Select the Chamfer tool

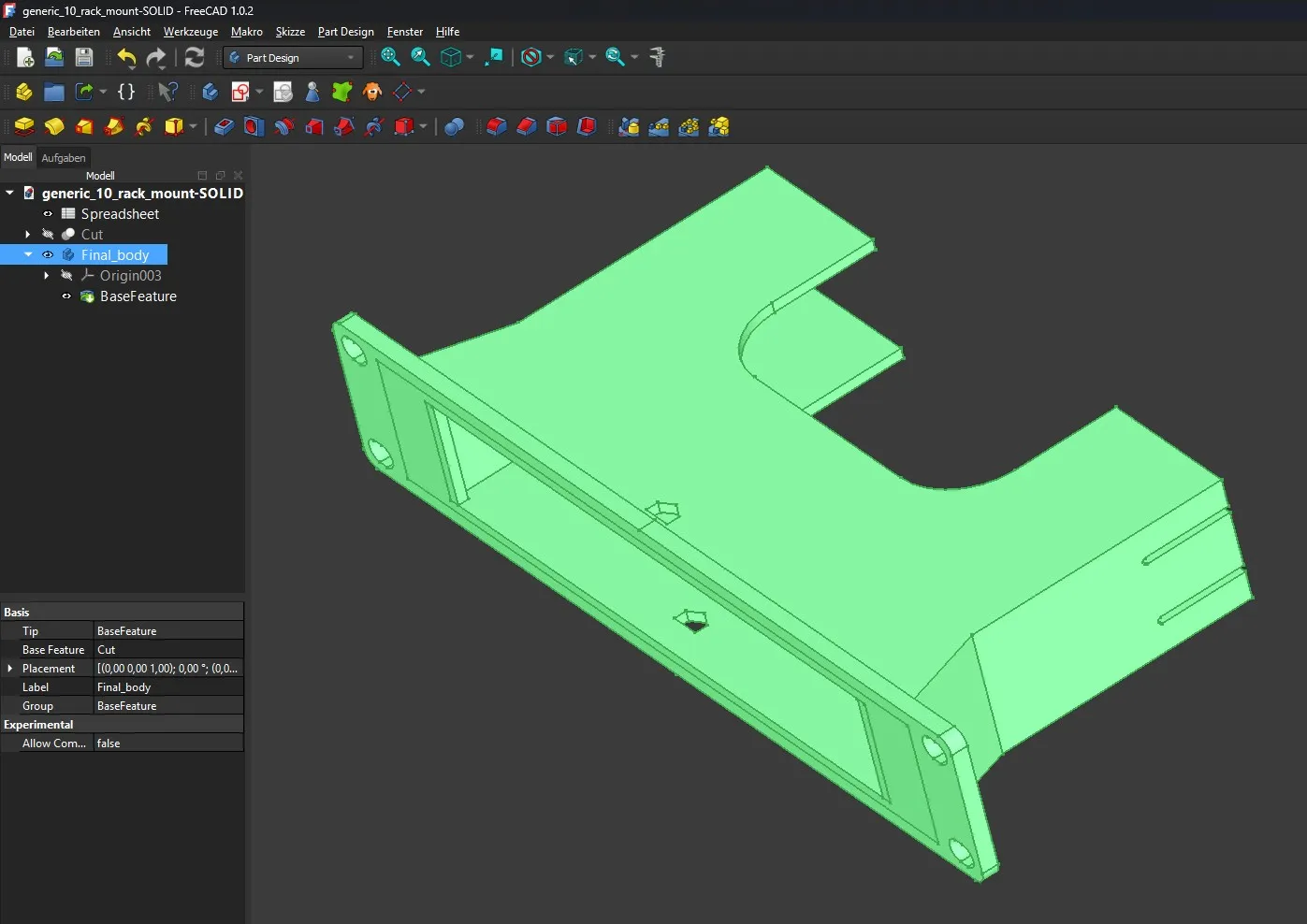[527, 126]
